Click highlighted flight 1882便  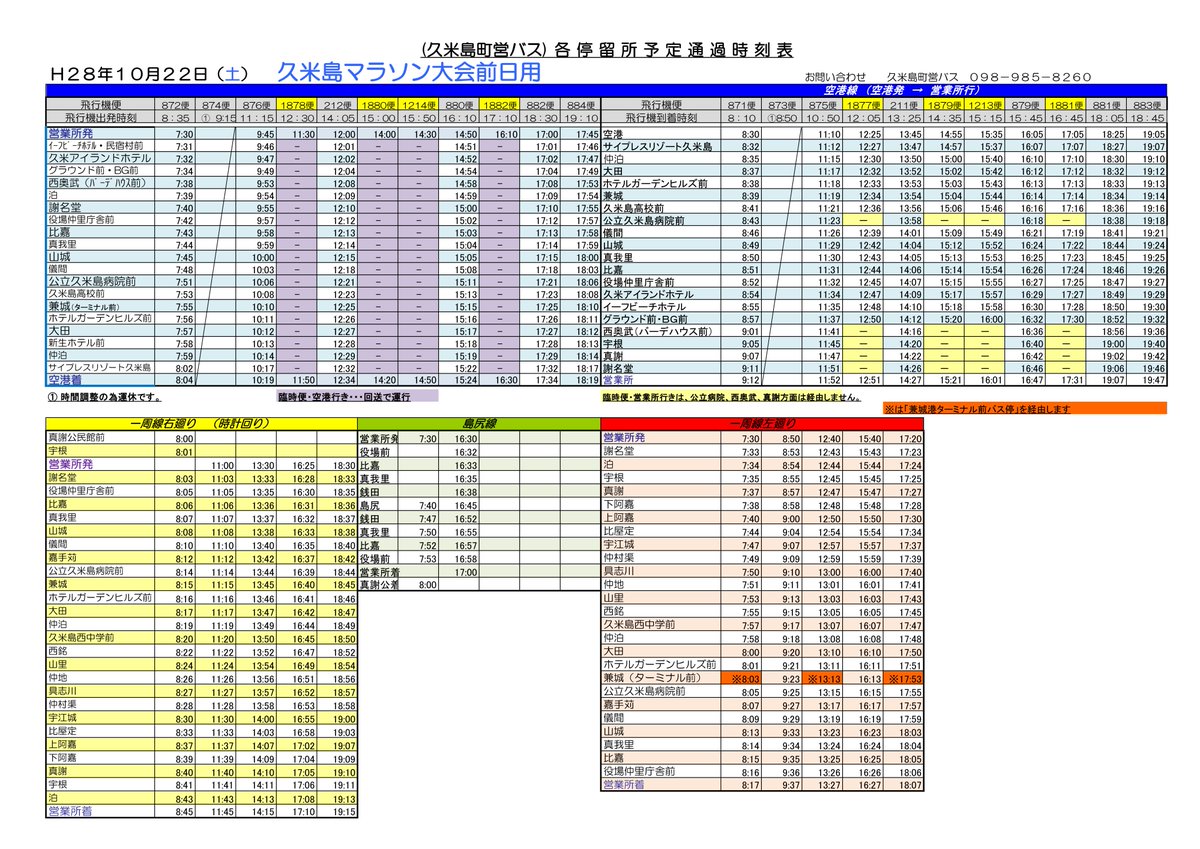497,104
